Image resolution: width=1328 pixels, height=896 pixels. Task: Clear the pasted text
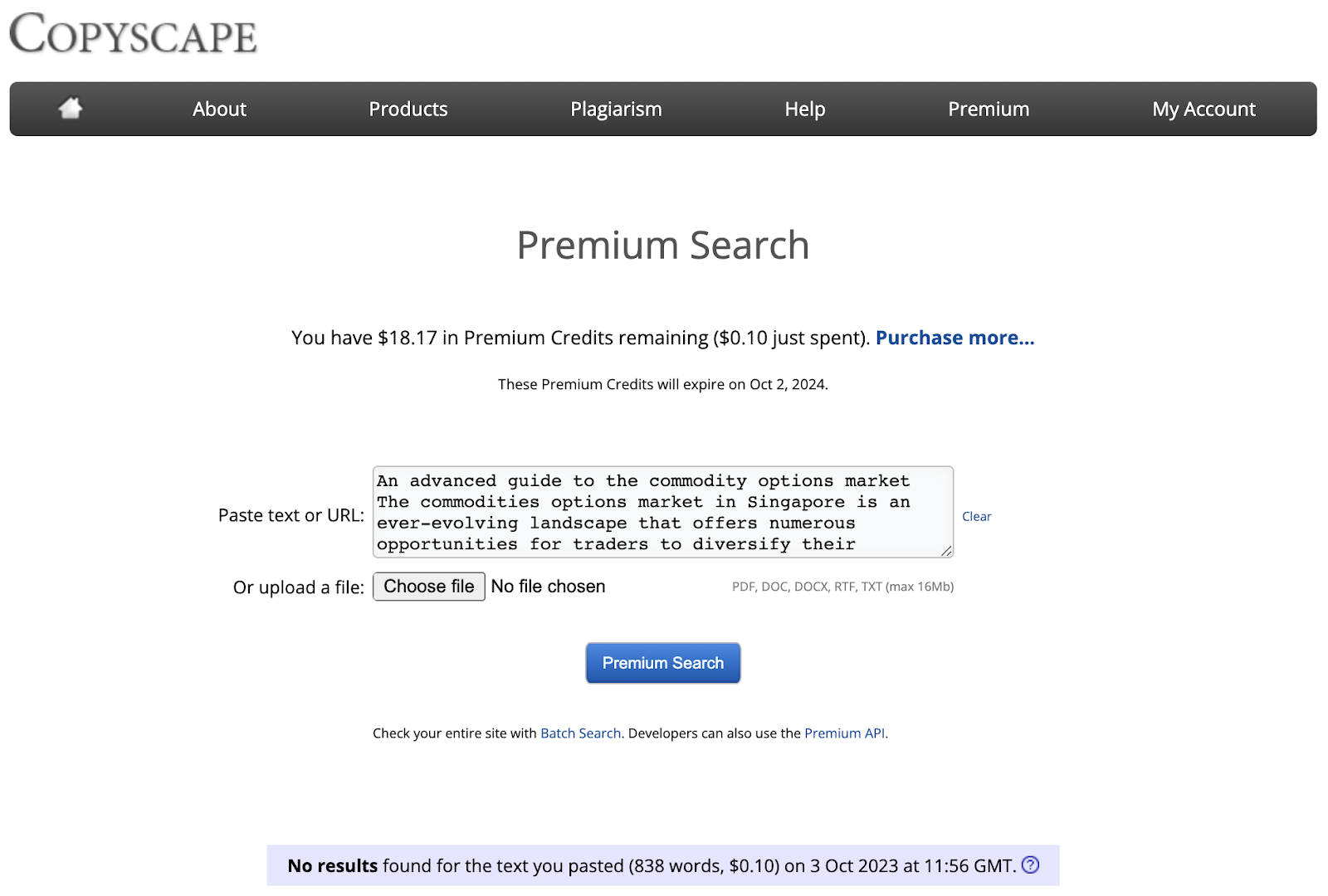976,516
